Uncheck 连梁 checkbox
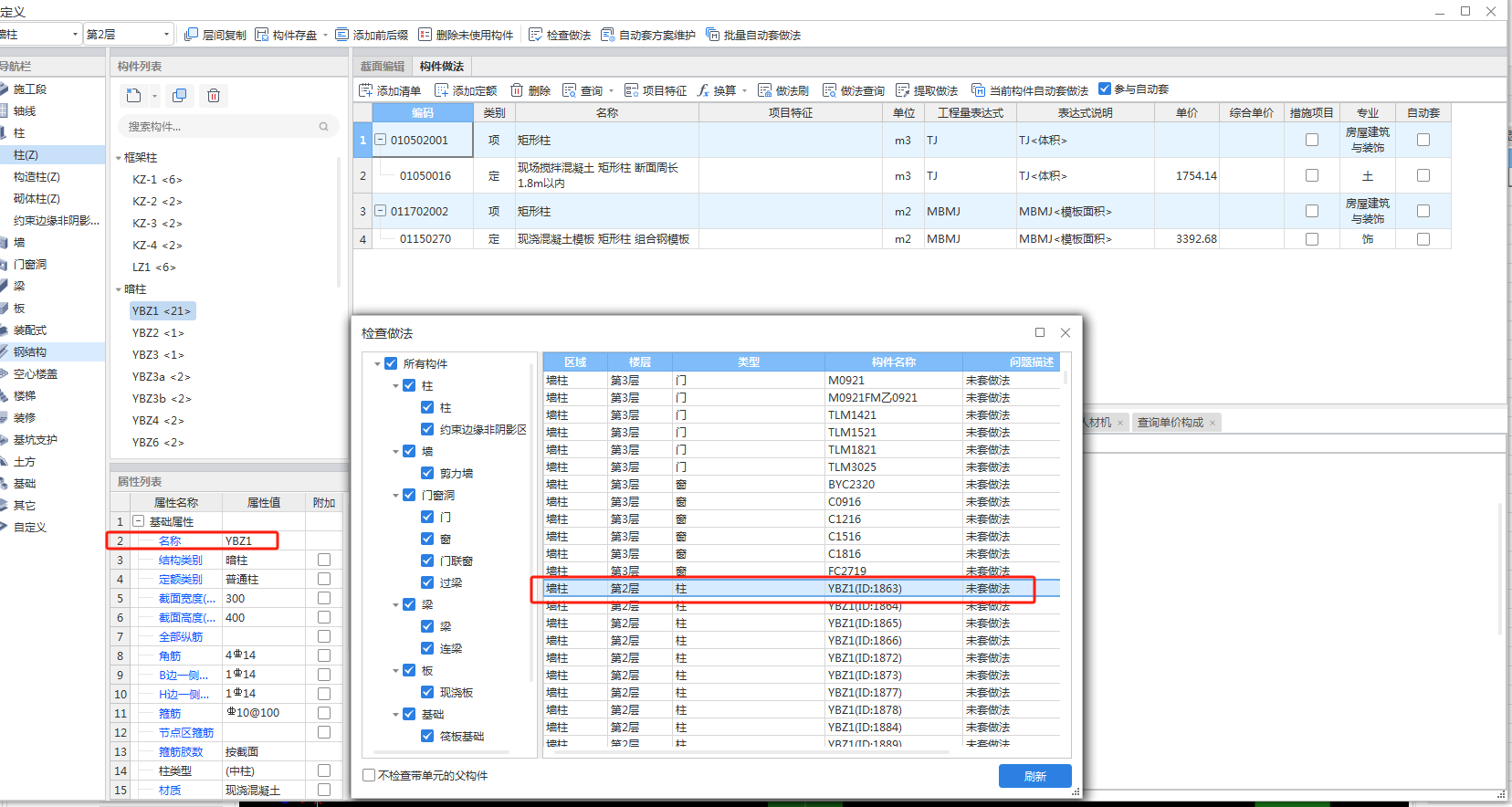The width and height of the screenshot is (1512, 807). tap(427, 648)
